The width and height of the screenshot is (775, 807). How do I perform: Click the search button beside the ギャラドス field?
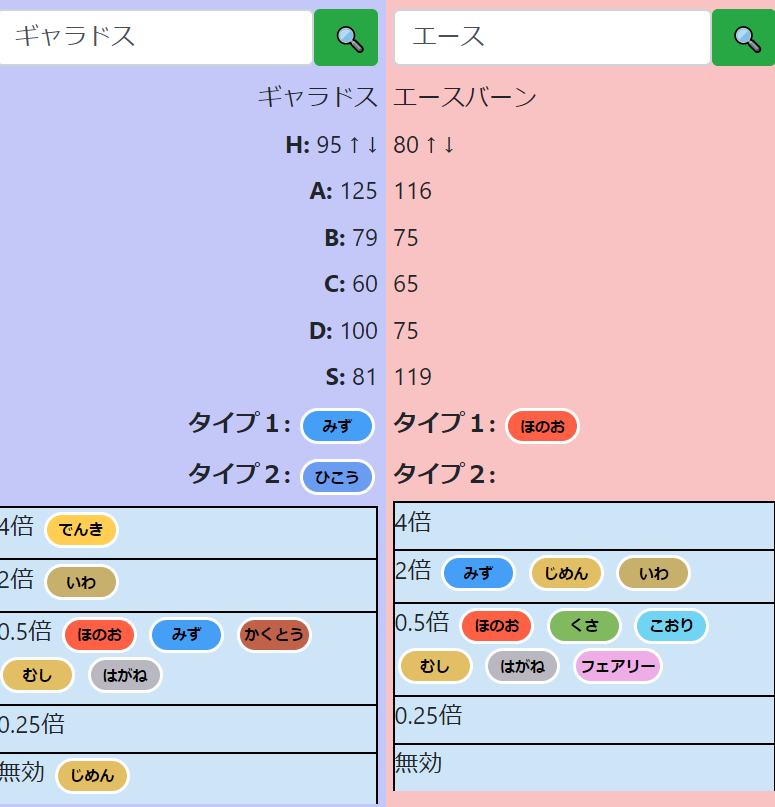[346, 38]
